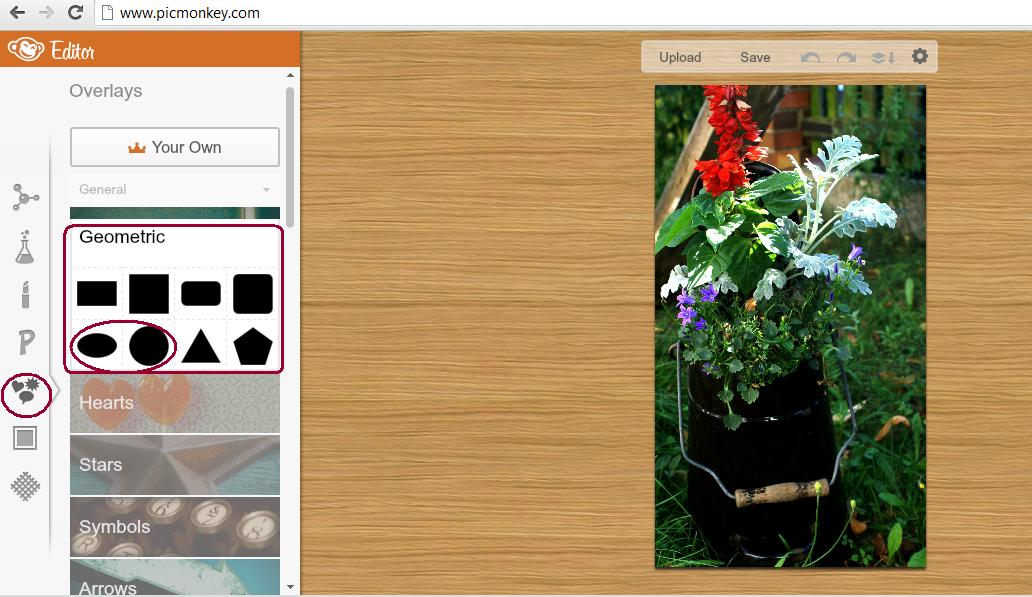Screen dimensions: 1032x597
Task: Click the undo arrow in top toolbar
Action: pyautogui.click(x=810, y=57)
